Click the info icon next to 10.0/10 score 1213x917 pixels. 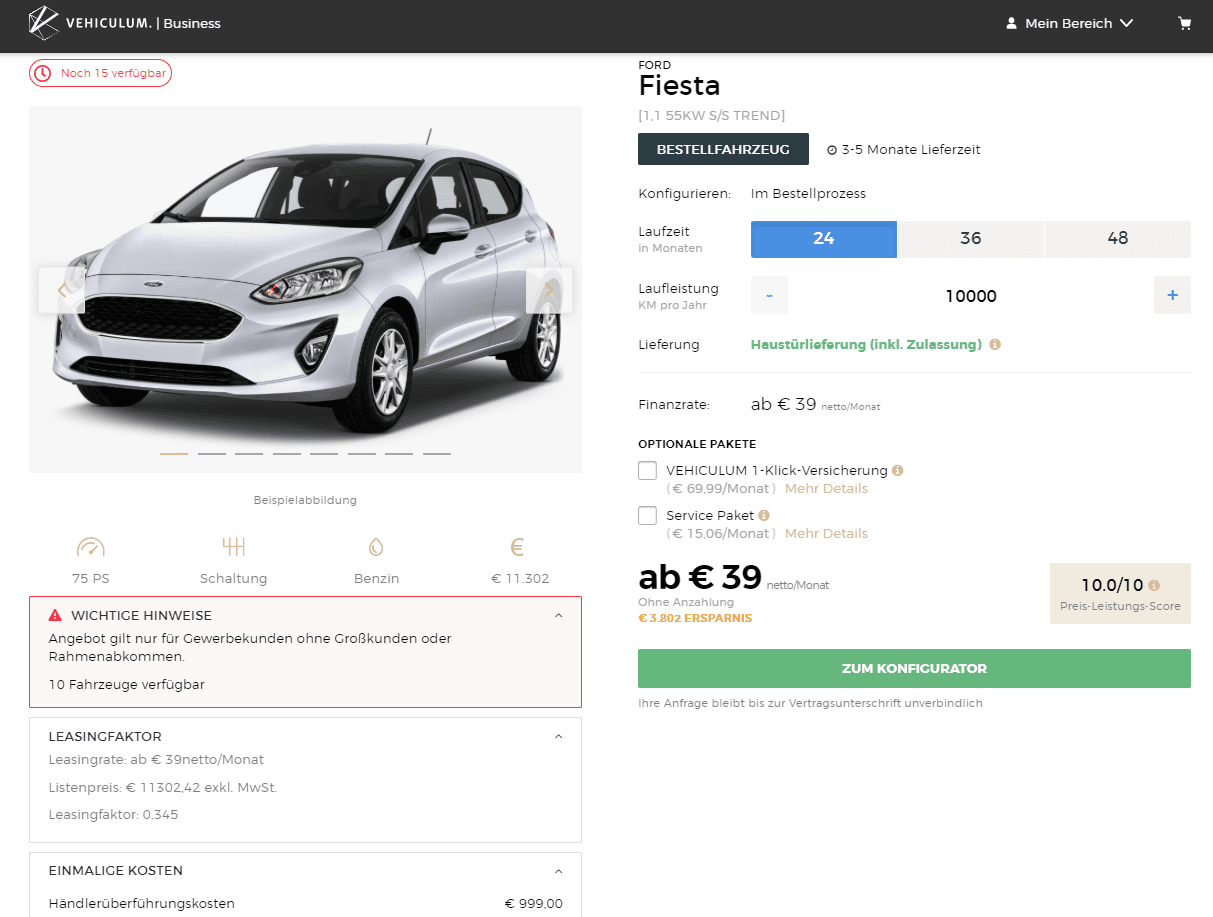(x=1154, y=585)
